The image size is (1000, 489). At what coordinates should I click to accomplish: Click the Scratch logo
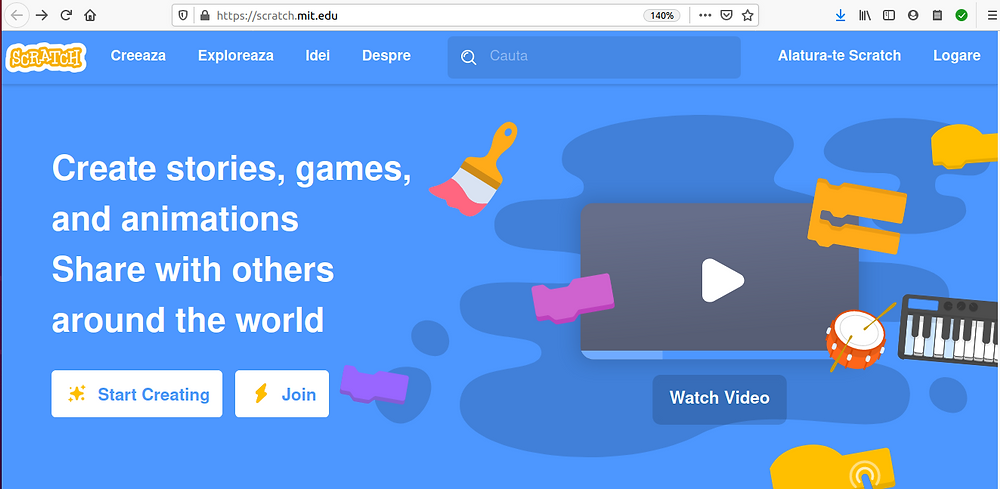(x=45, y=57)
